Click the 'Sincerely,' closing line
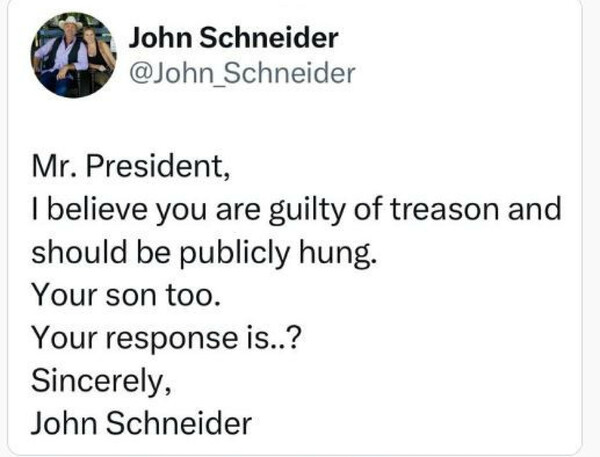 tap(101, 382)
